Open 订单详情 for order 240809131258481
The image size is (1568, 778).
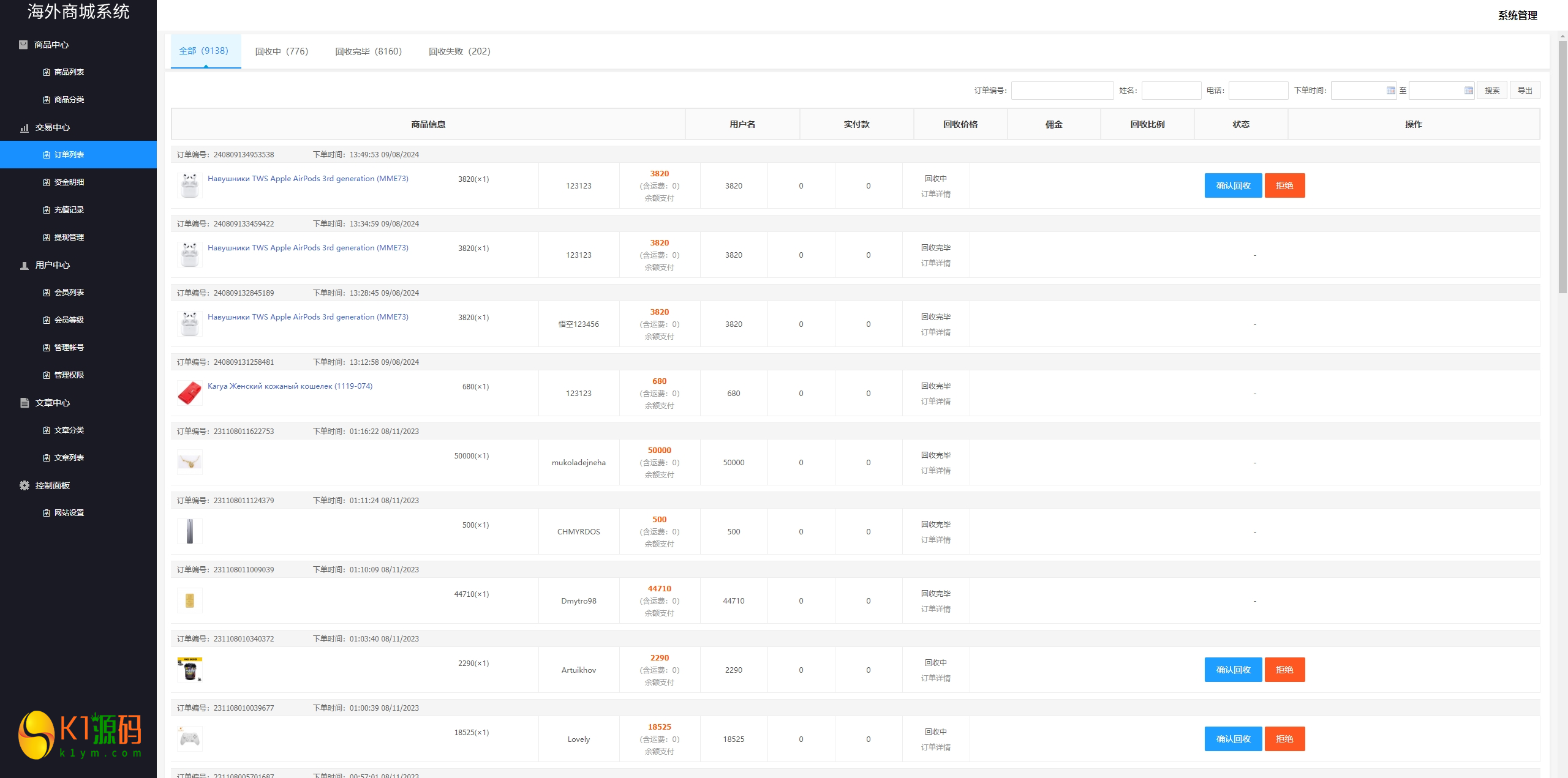click(936, 402)
